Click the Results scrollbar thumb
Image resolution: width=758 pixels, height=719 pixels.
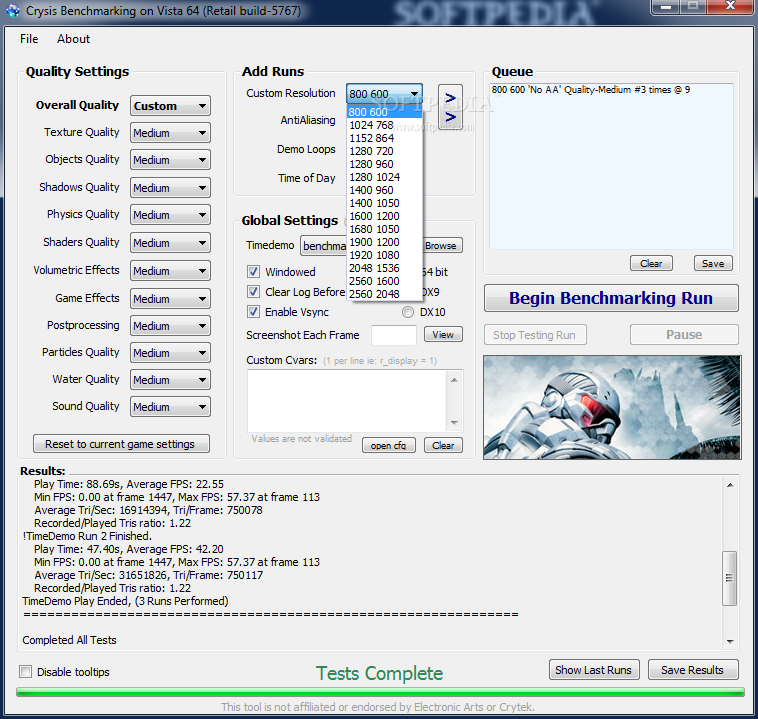729,578
